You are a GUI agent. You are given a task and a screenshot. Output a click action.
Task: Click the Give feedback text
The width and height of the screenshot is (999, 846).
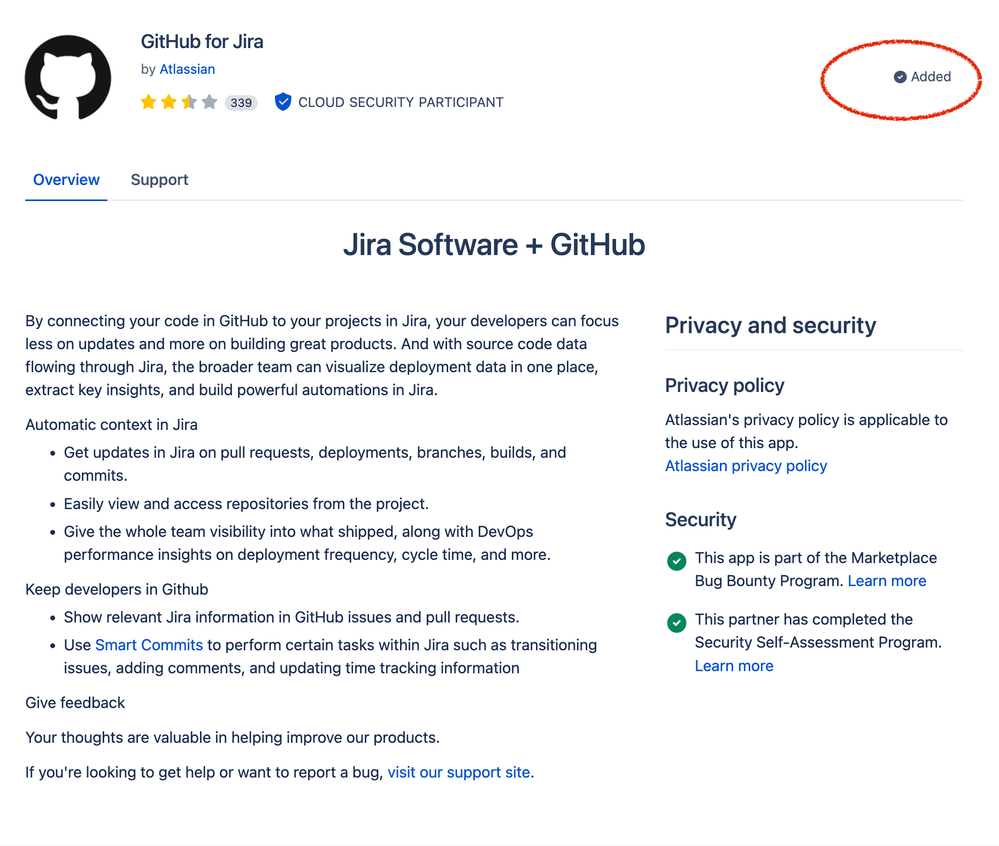pyautogui.click(x=75, y=703)
